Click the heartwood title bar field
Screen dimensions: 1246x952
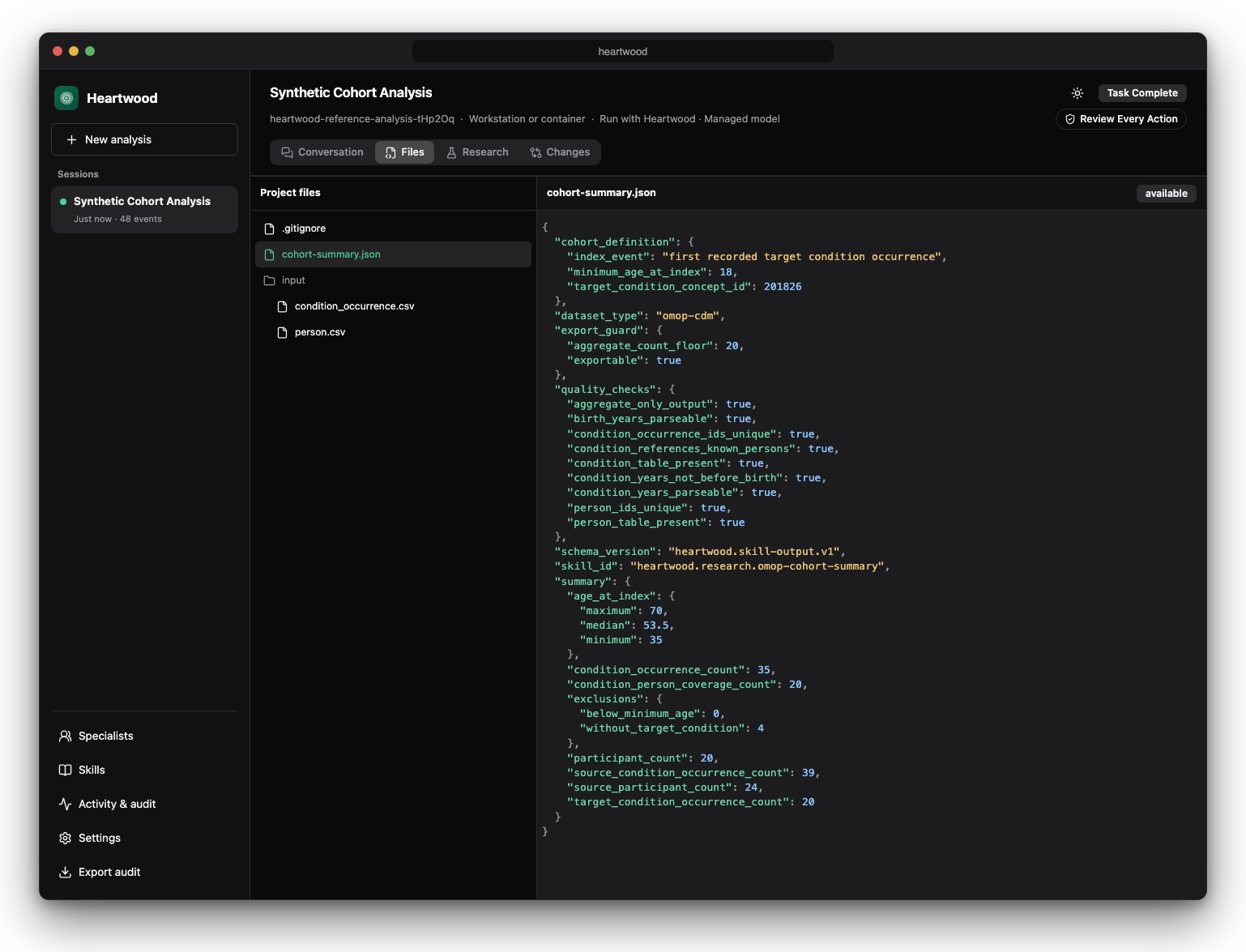622,51
